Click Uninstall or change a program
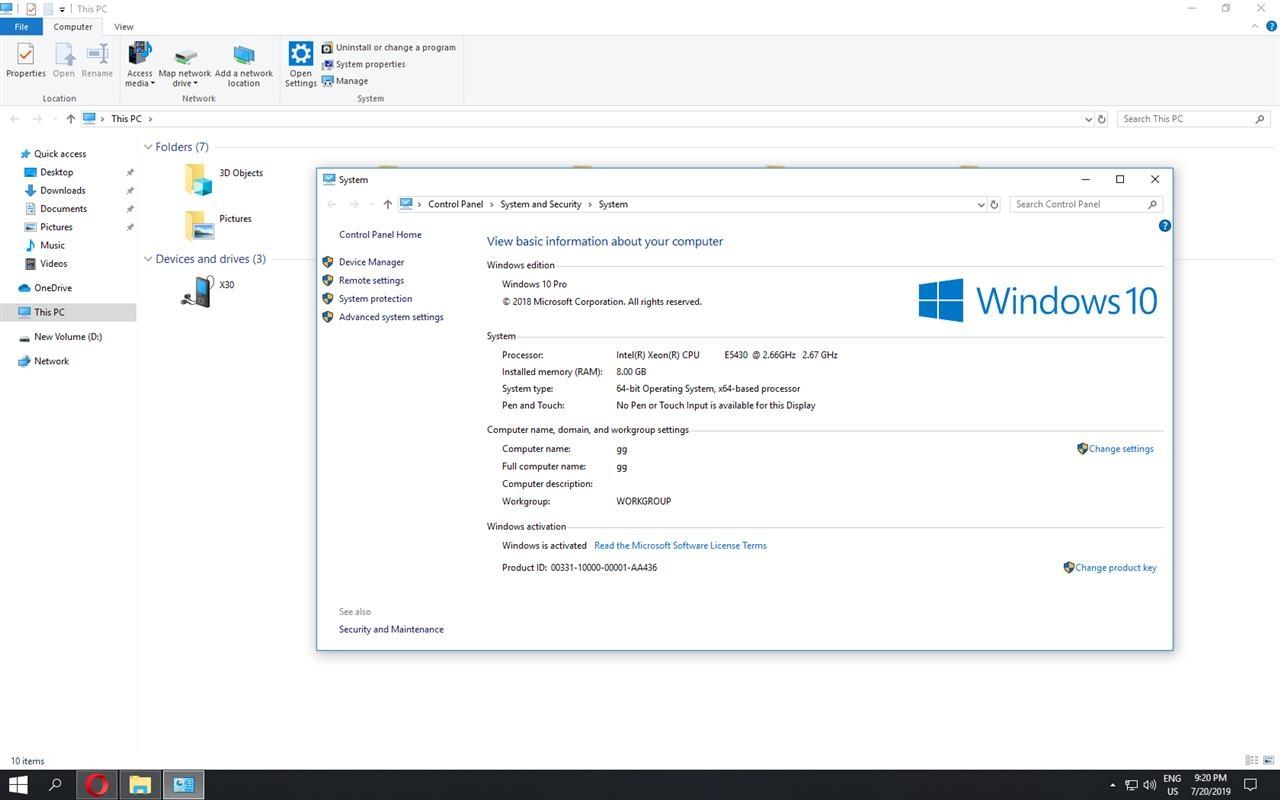This screenshot has height=800, width=1280. coord(388,47)
